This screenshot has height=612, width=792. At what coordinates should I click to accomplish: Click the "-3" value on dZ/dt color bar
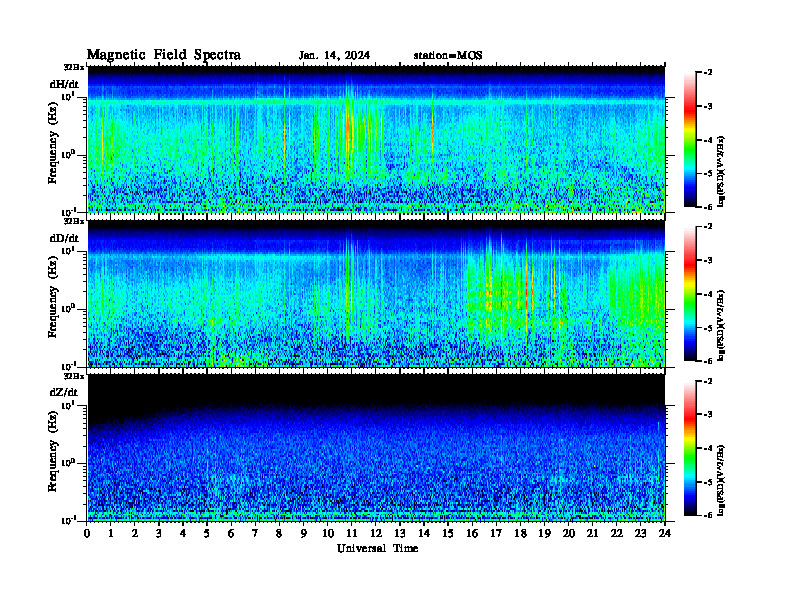708,414
